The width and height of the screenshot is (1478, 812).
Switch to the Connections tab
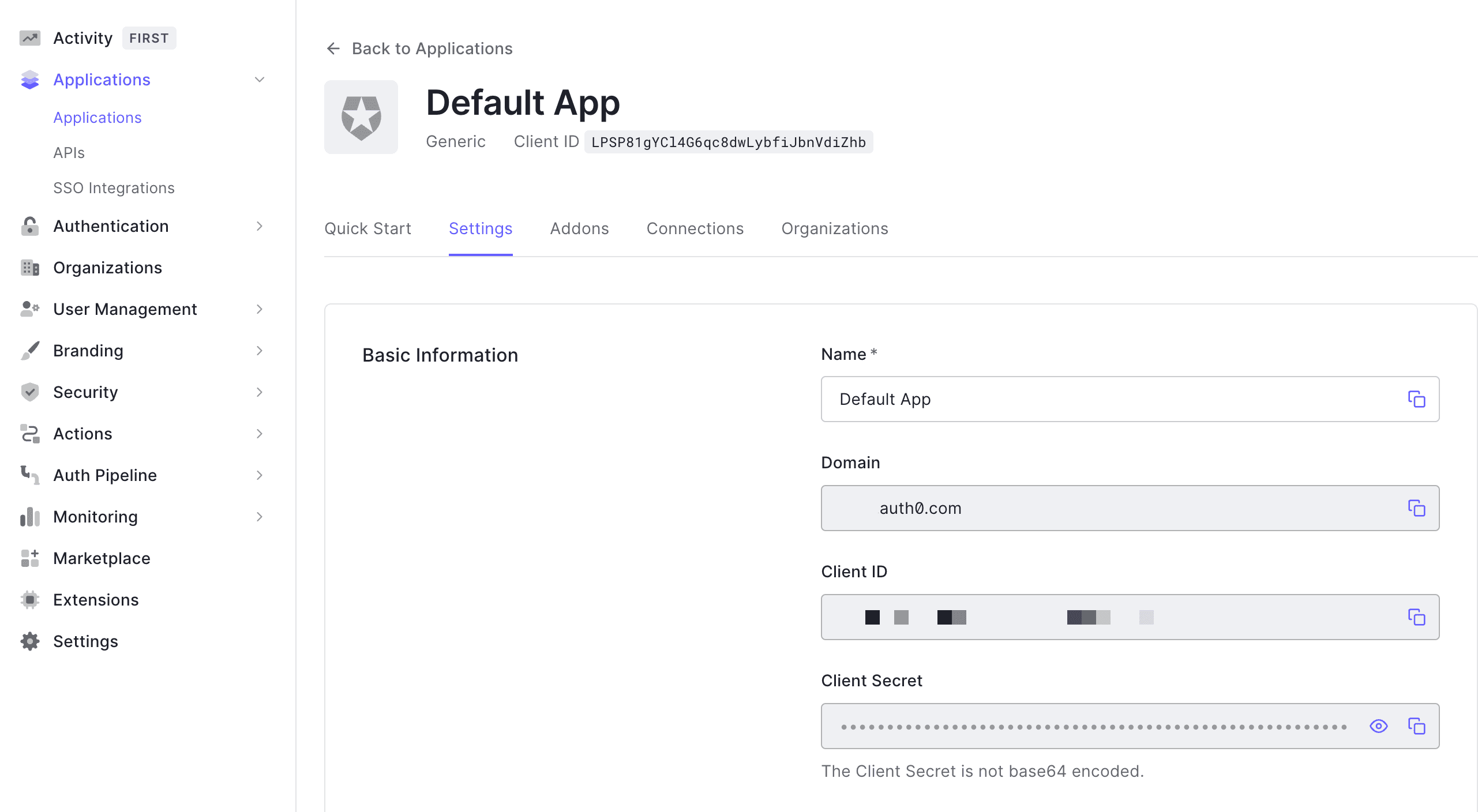pyautogui.click(x=695, y=228)
